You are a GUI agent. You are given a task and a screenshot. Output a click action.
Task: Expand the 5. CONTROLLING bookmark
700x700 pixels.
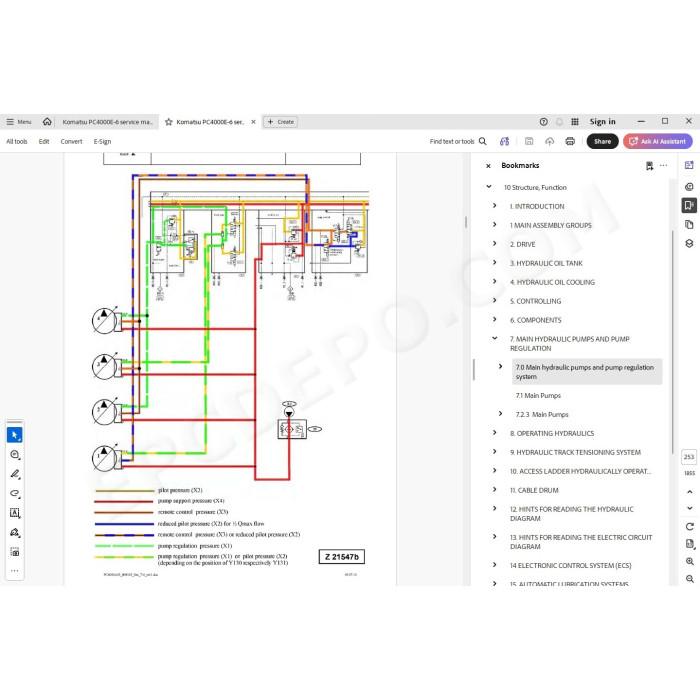click(x=495, y=300)
